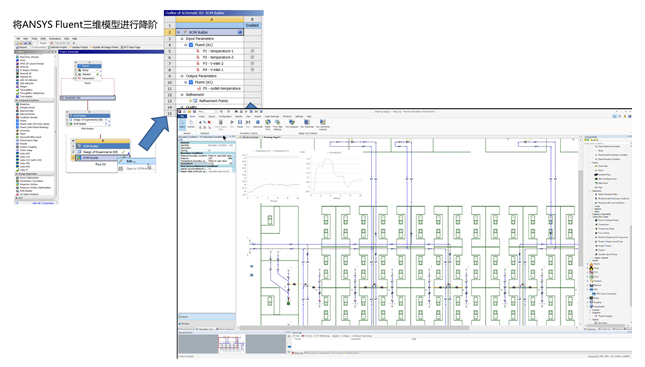Click Solution cell icon in Fluent system
This screenshot has width=645, height=367.
79,74
